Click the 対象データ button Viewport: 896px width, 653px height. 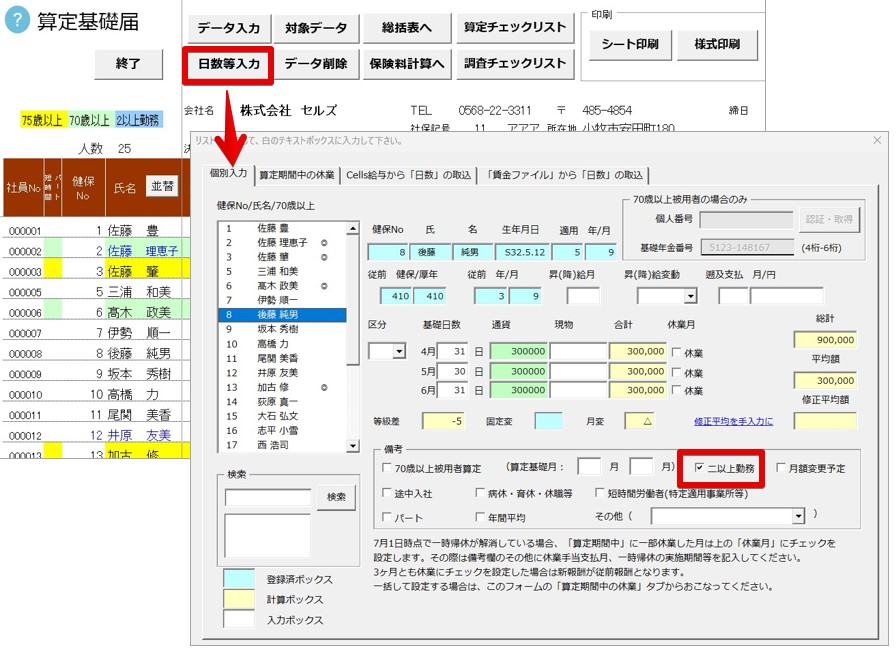[316, 27]
